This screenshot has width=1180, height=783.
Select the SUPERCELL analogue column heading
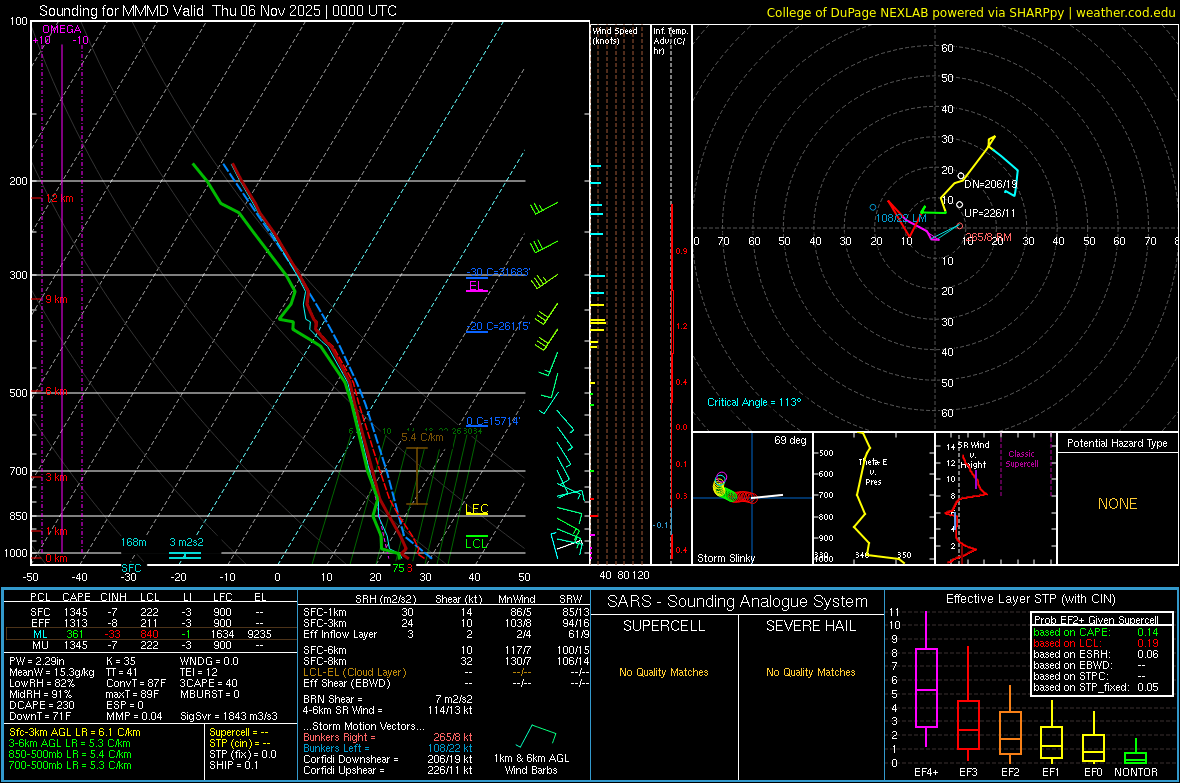664,626
